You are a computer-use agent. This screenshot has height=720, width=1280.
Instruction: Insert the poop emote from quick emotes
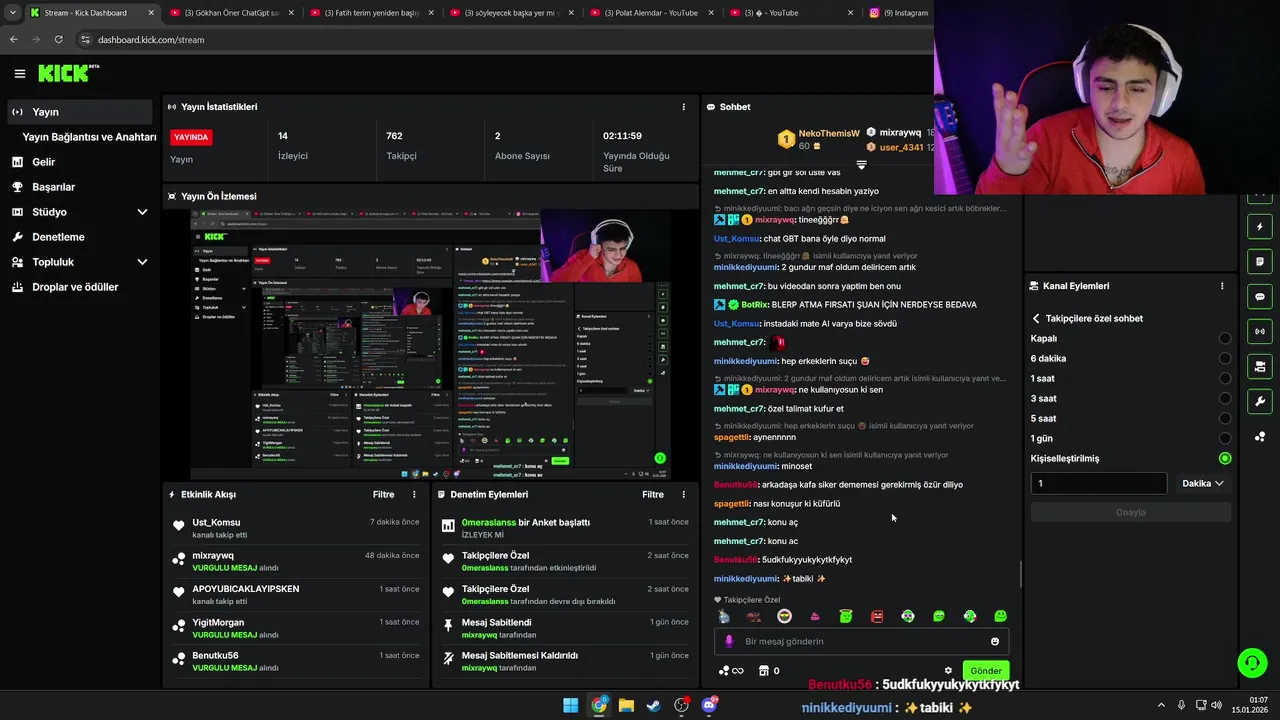[815, 616]
